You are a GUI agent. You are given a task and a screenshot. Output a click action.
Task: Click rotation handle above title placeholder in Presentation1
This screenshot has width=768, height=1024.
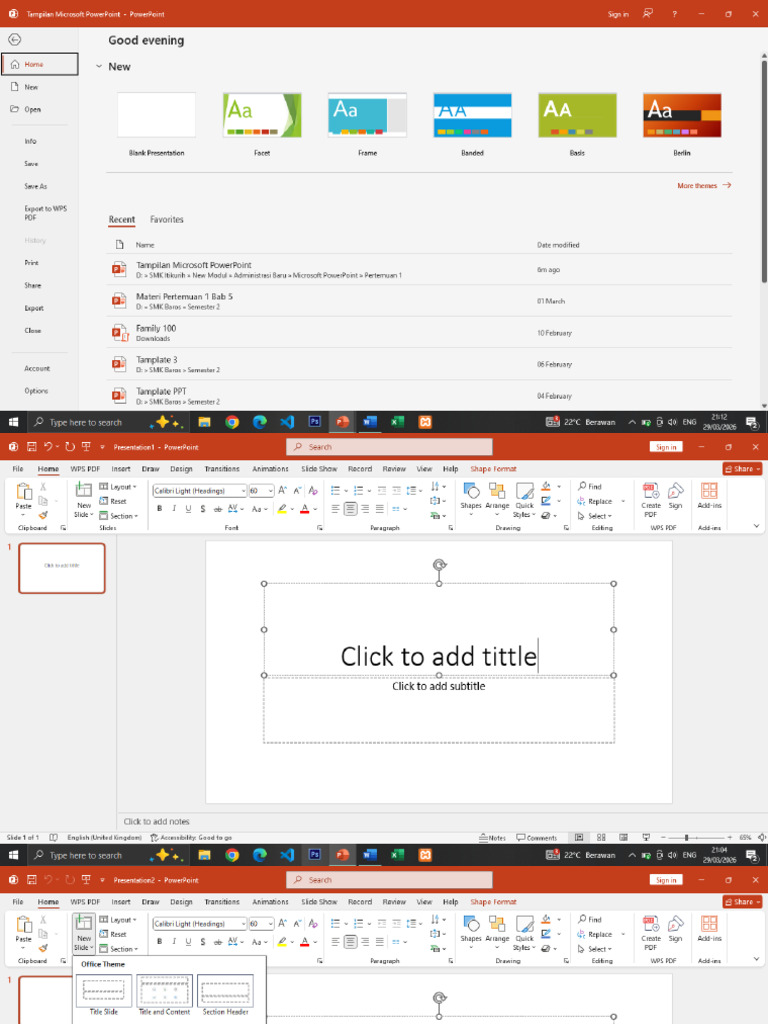pyautogui.click(x=440, y=565)
